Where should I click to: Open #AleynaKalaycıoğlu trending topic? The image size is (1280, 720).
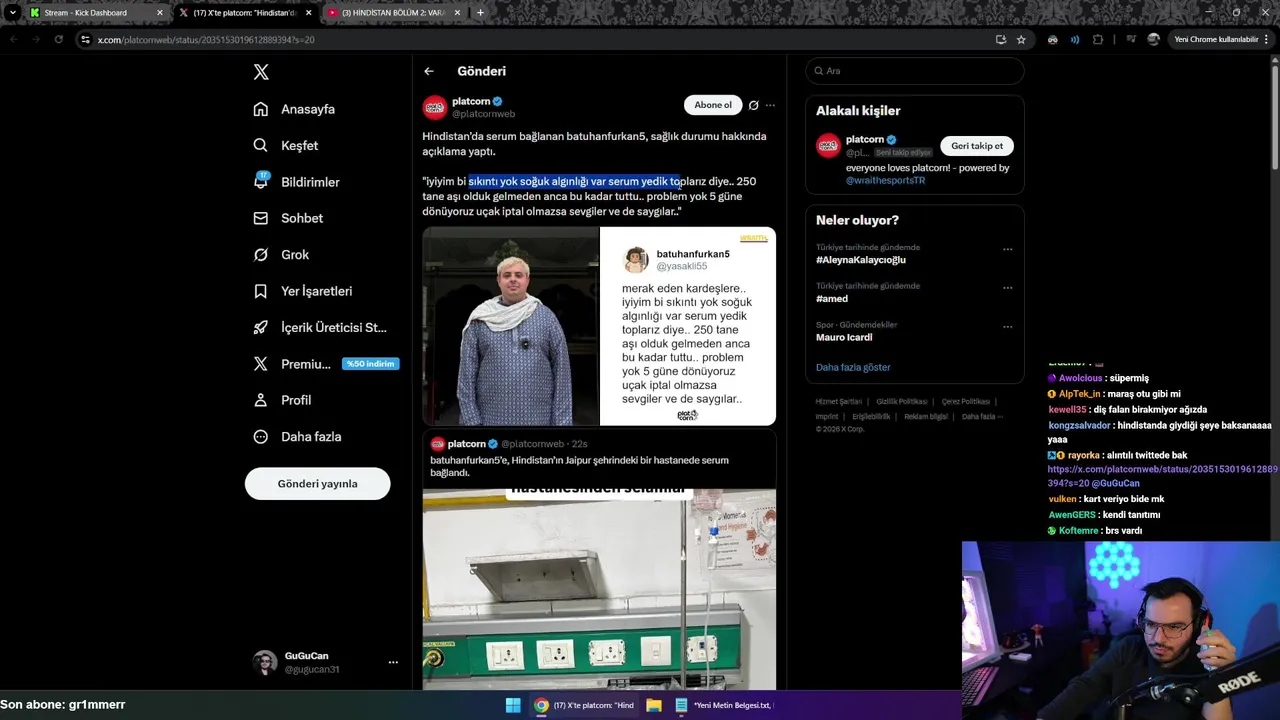(x=861, y=260)
